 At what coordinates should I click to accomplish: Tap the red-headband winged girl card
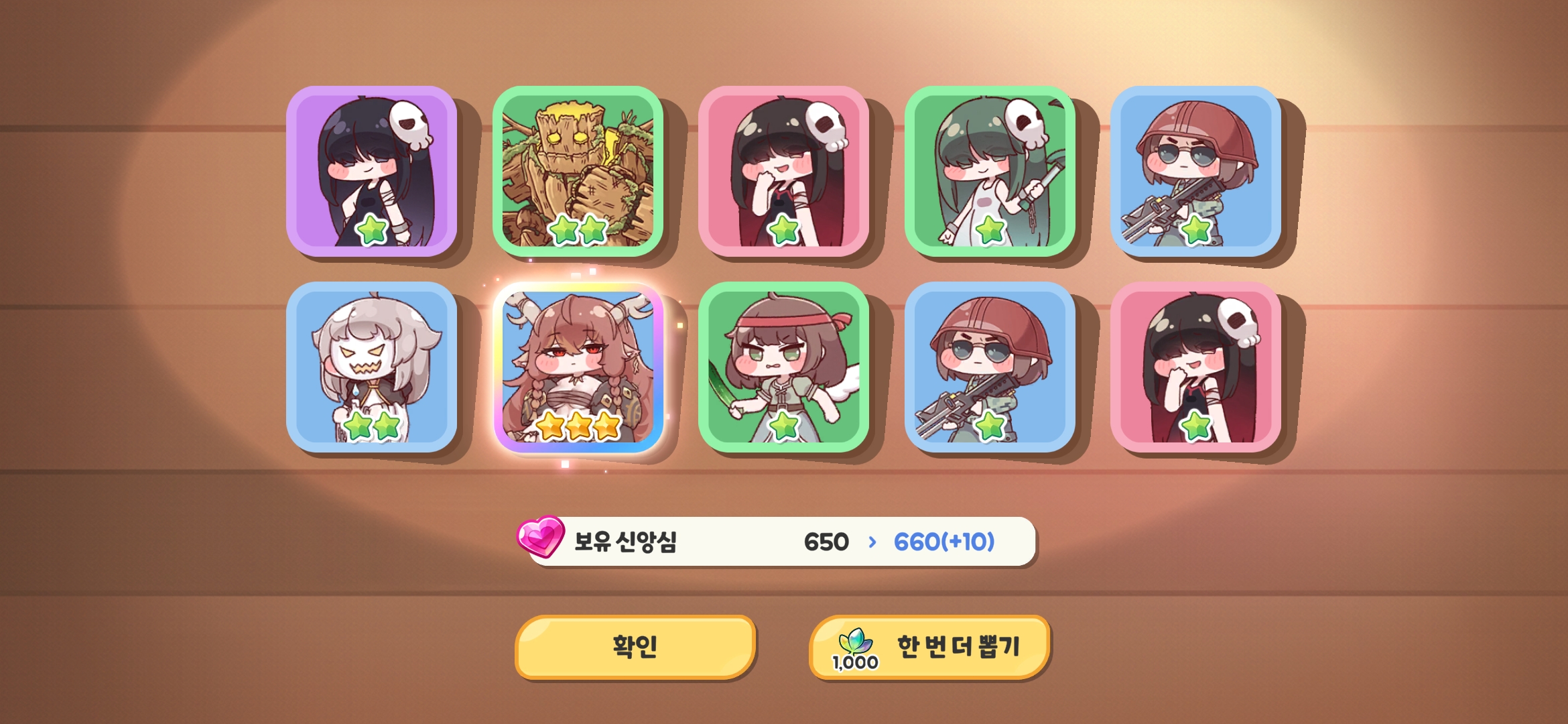[x=783, y=367]
